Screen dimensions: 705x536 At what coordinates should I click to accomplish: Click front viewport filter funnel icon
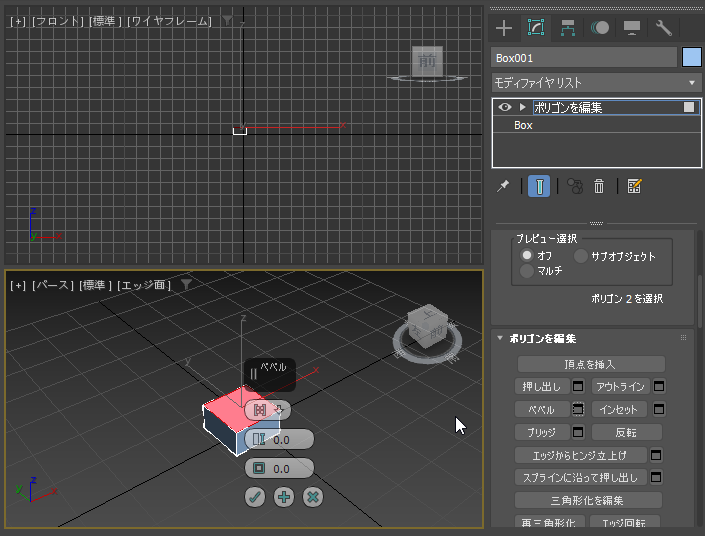(228, 20)
